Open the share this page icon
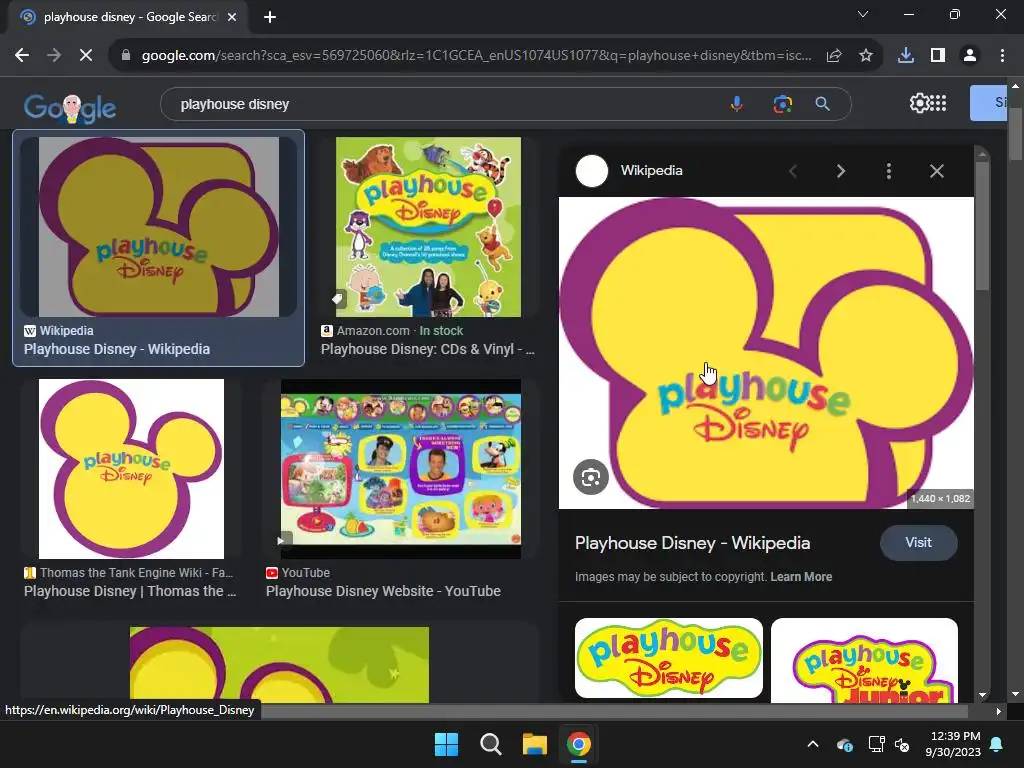Screen dimensions: 1024x768 click(834, 56)
